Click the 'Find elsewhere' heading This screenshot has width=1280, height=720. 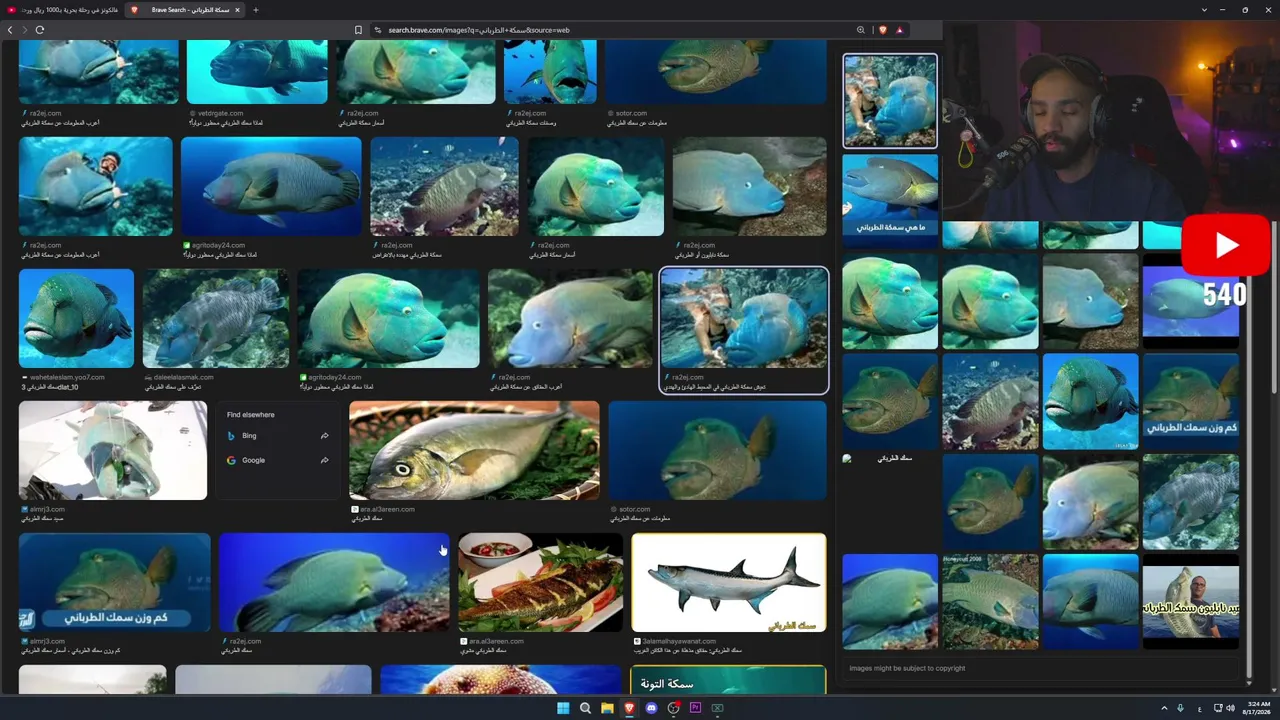pos(250,415)
